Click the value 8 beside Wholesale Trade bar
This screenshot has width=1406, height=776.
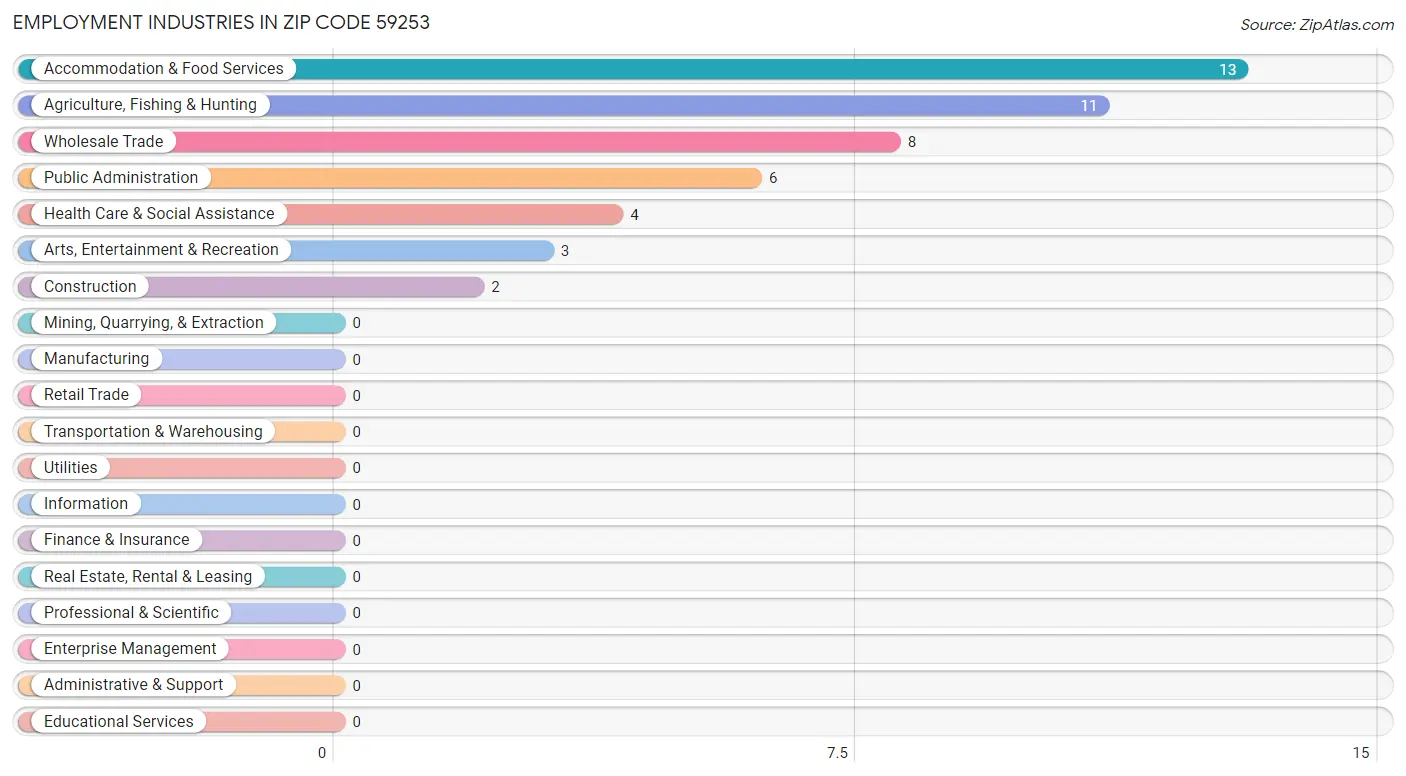click(912, 142)
